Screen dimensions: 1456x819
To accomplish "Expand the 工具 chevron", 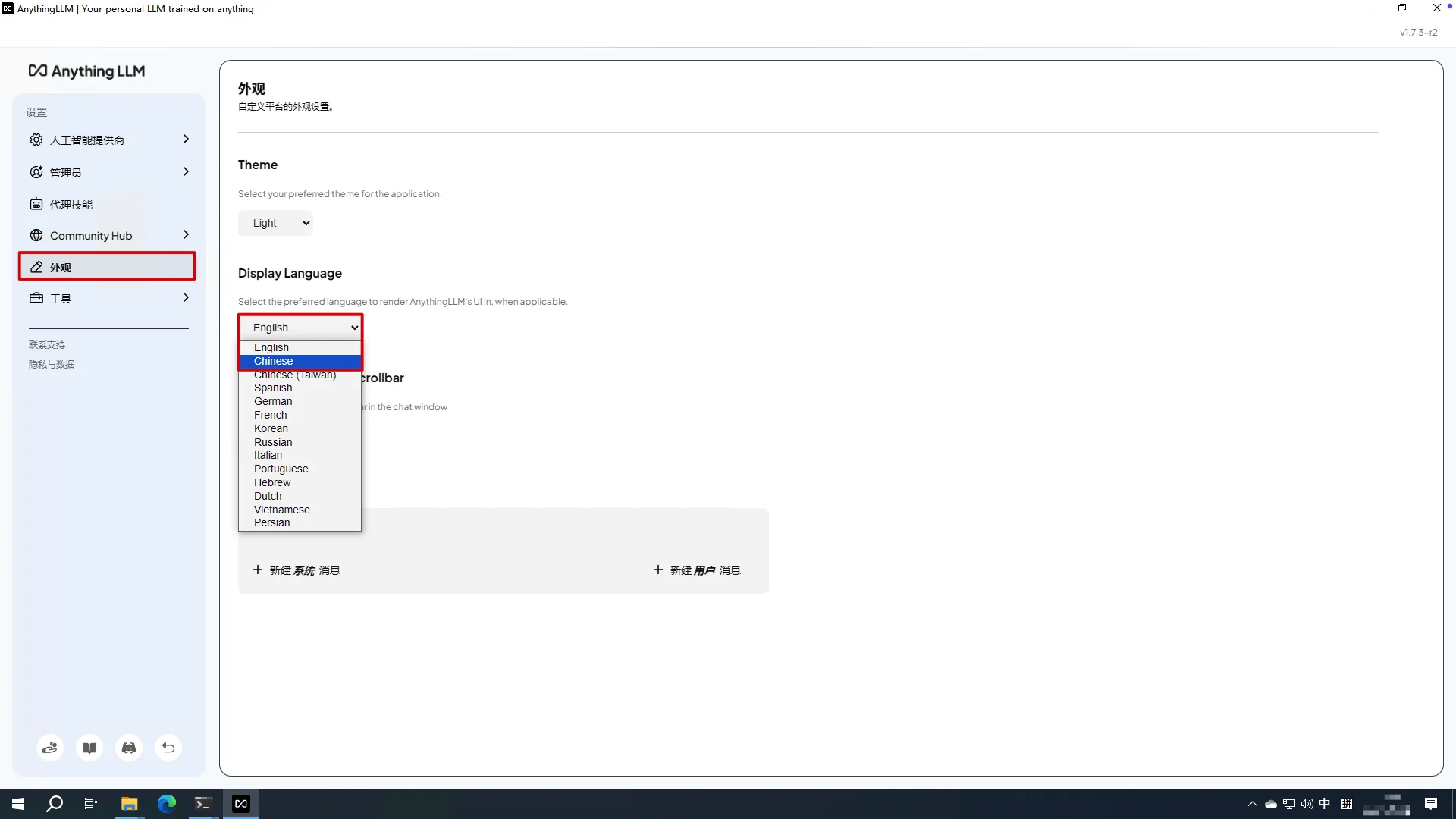I will 186,298.
